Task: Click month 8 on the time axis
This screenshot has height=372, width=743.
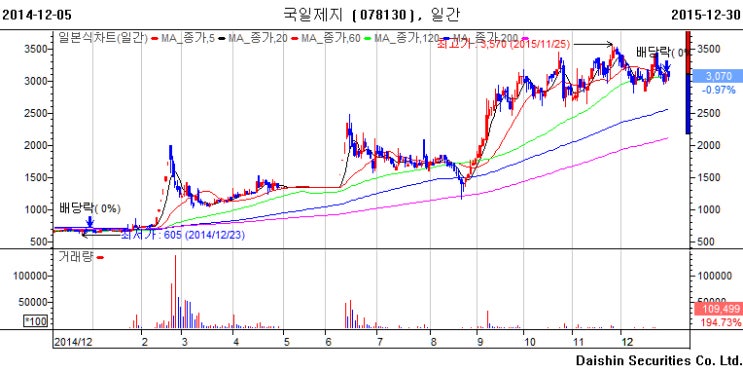Action: (x=433, y=342)
